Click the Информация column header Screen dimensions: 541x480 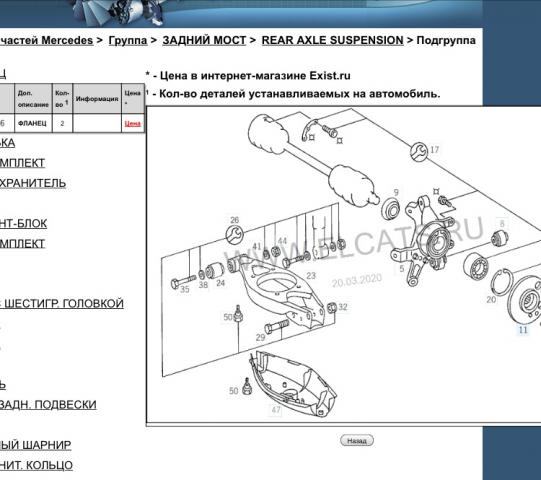(97, 99)
